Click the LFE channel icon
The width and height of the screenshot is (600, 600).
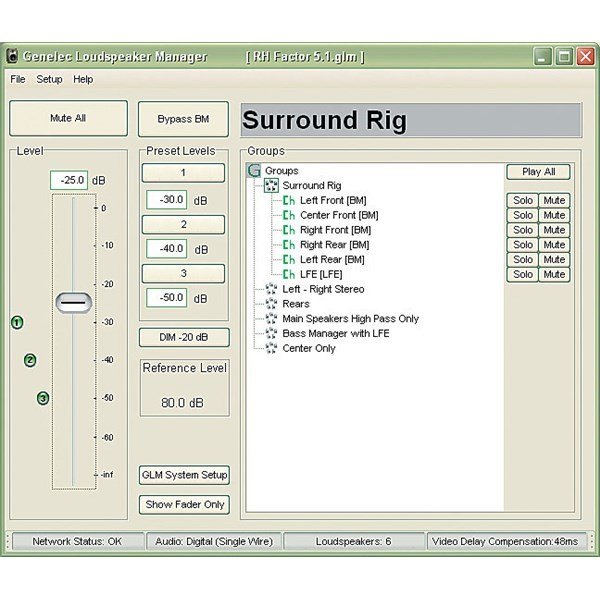point(289,274)
